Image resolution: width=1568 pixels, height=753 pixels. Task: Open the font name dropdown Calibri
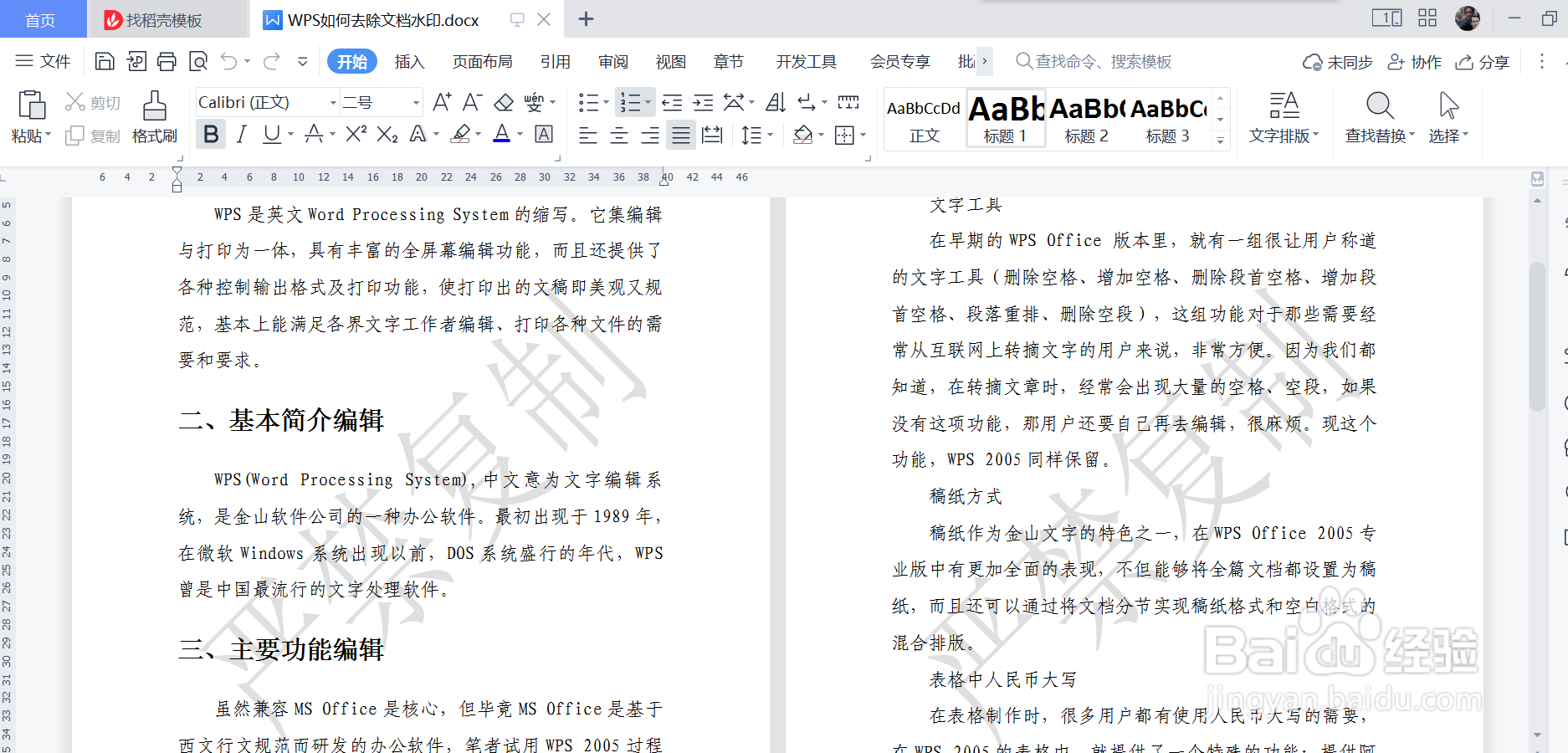pos(333,102)
